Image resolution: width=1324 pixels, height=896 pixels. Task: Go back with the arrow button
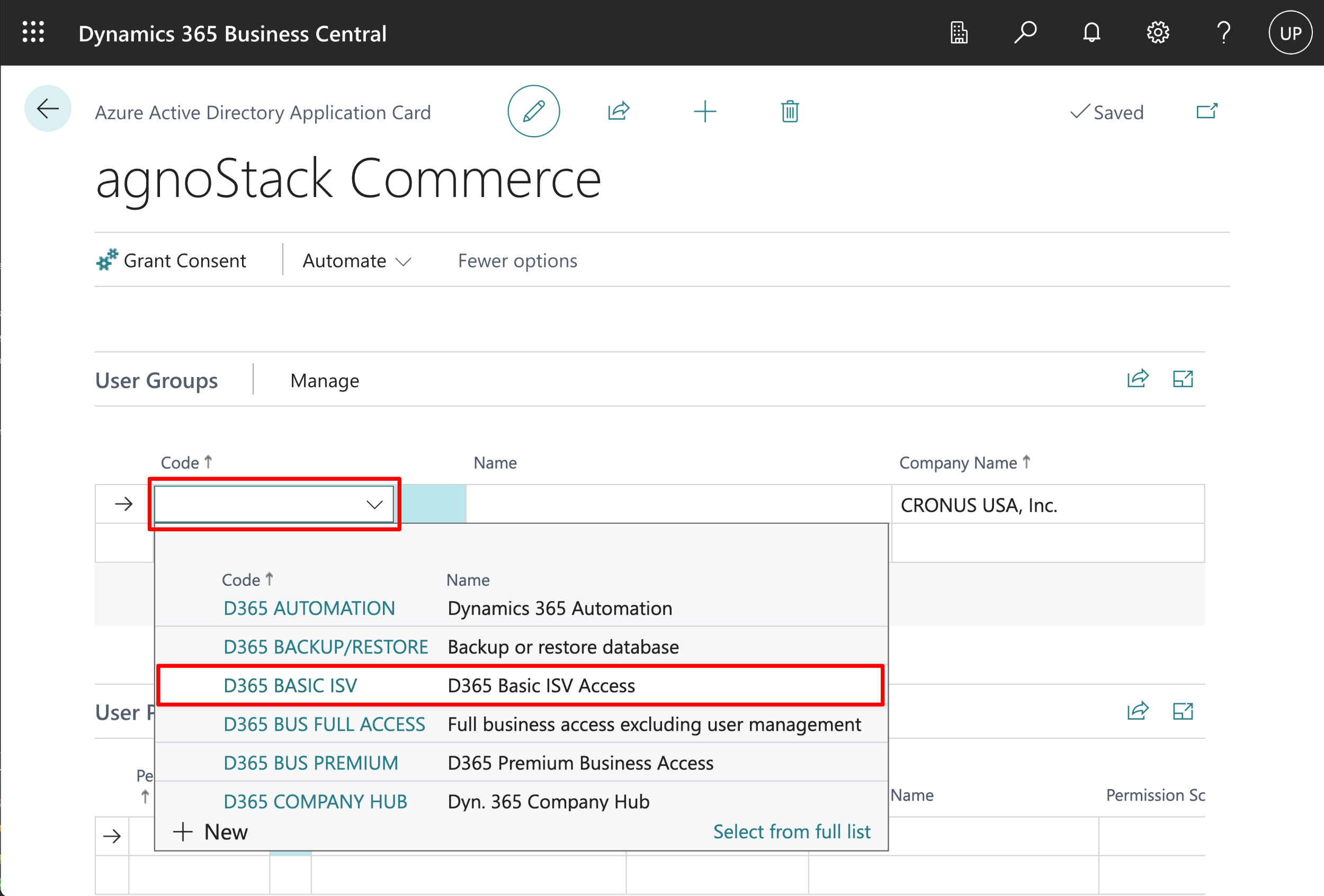click(48, 108)
